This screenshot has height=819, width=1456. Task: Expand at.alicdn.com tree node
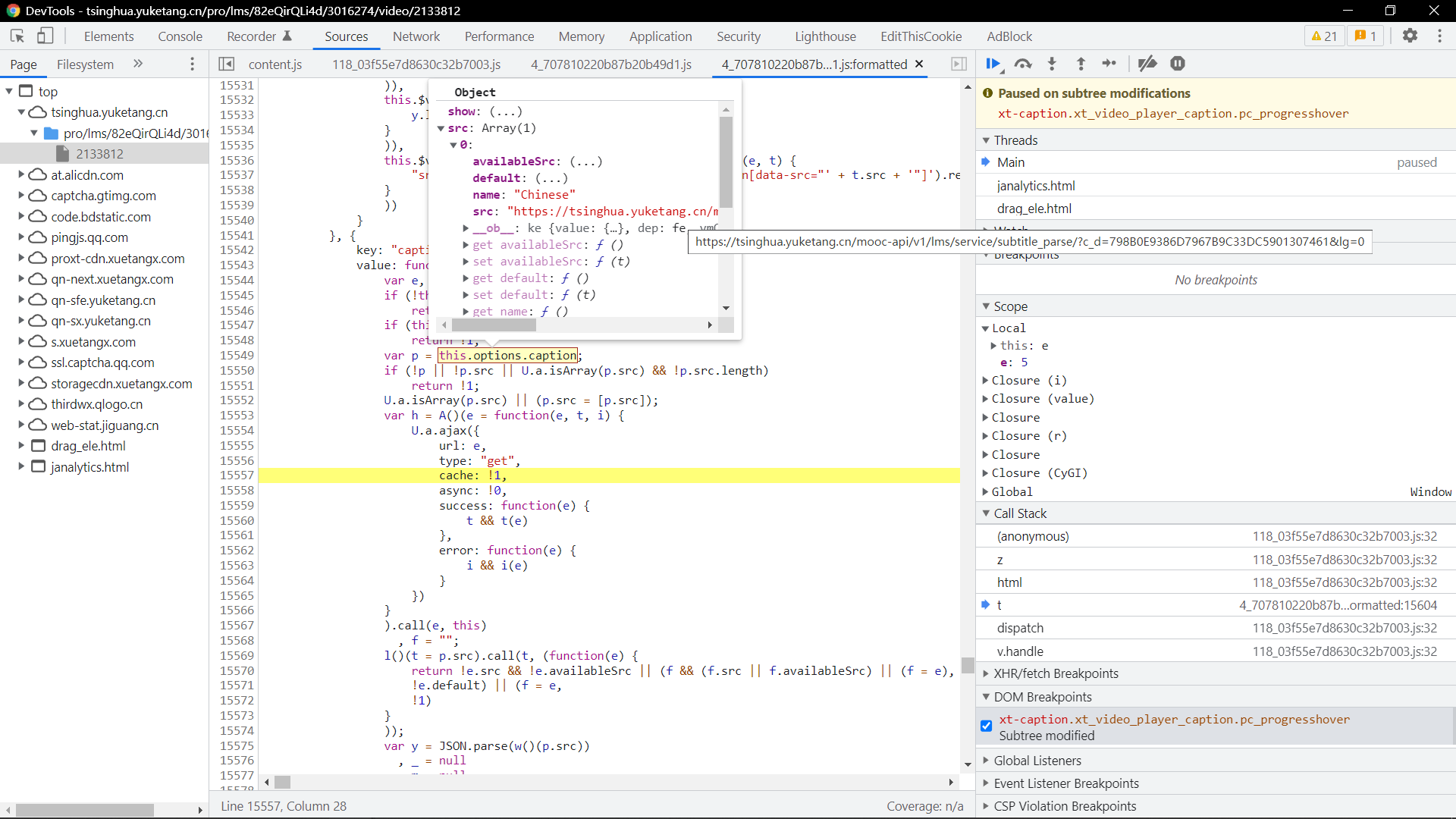tap(21, 174)
